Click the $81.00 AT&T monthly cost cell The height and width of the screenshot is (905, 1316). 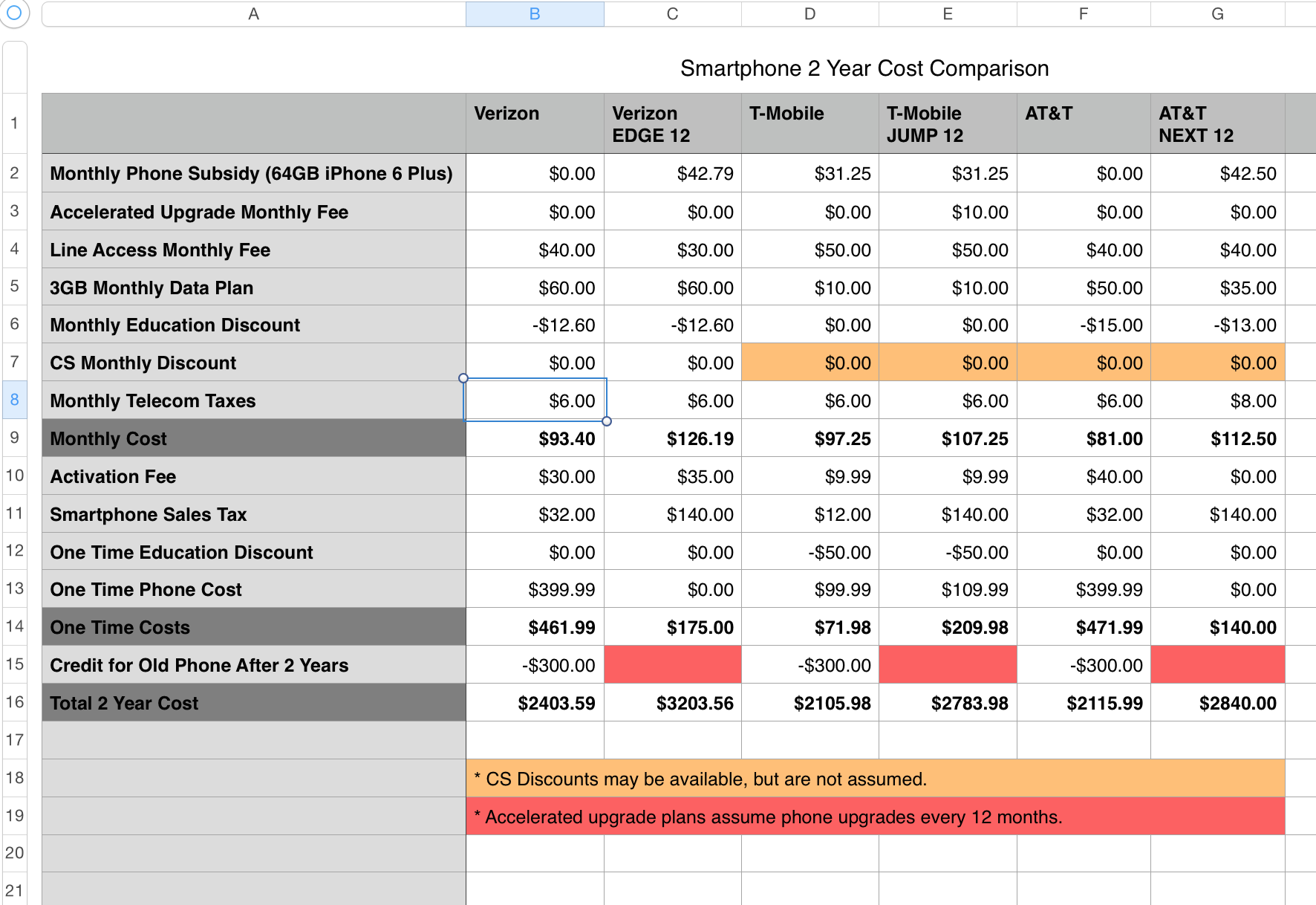1084,438
